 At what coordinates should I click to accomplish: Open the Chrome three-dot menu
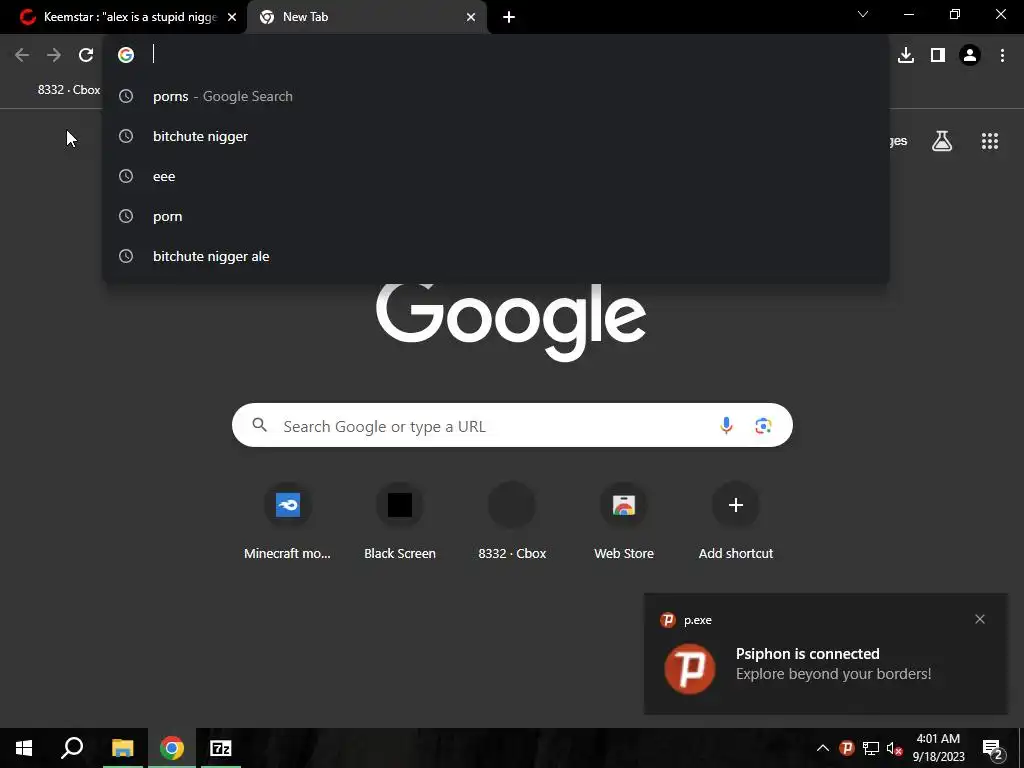[x=1002, y=55]
